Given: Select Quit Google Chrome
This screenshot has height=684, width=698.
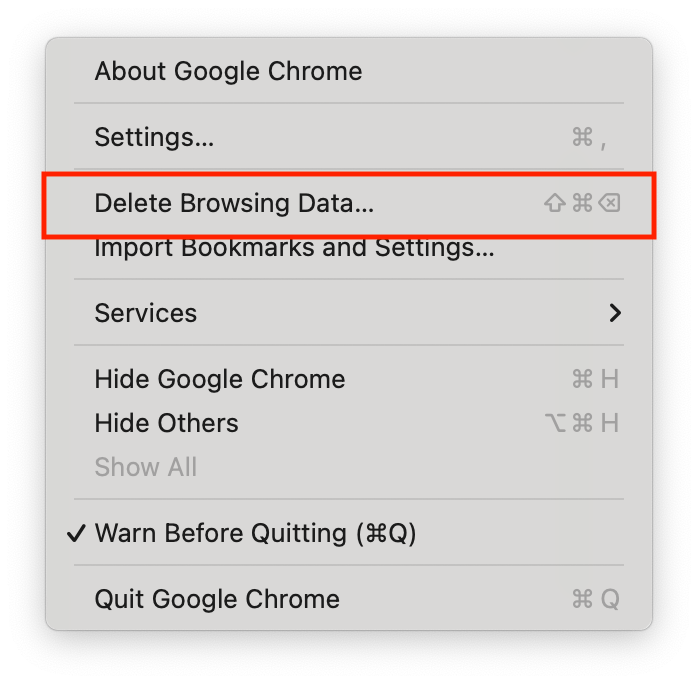Looking at the screenshot, I should click(x=217, y=599).
